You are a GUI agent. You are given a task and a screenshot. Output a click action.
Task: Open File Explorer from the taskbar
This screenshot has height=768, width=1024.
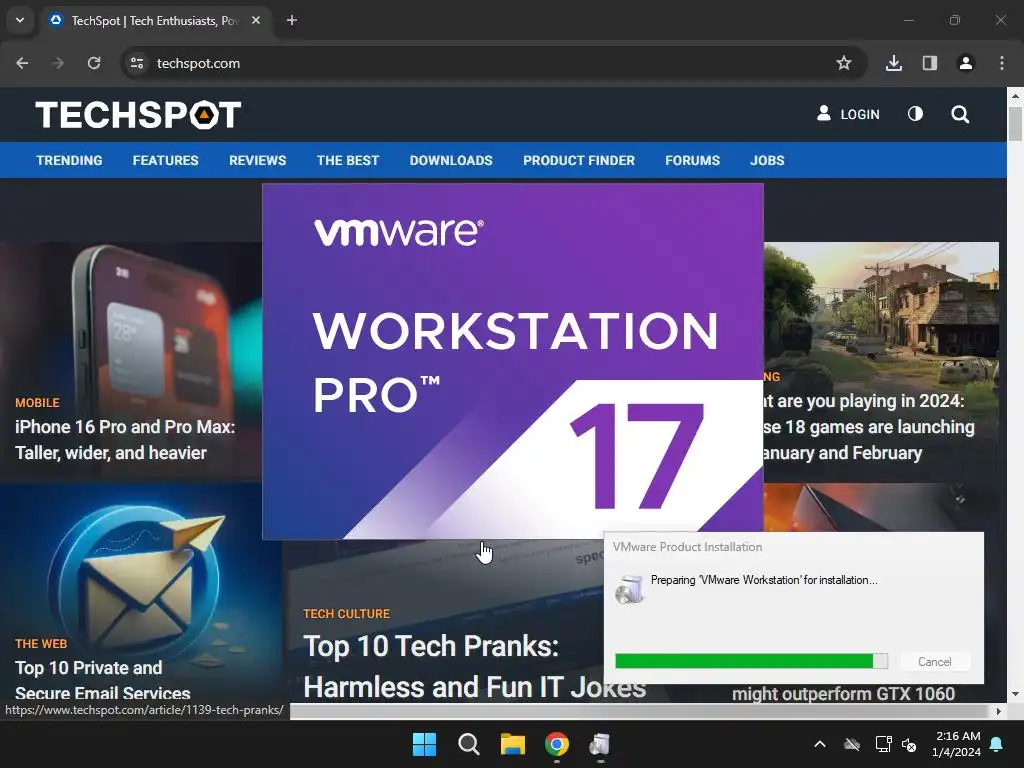coord(513,744)
